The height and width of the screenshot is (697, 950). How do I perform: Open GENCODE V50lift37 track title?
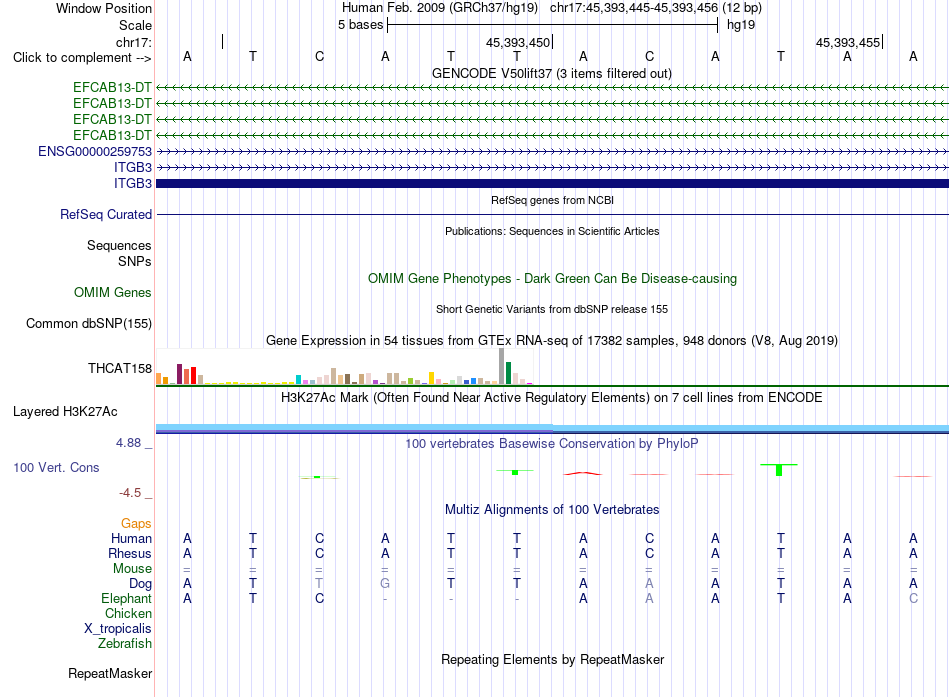tap(551, 73)
